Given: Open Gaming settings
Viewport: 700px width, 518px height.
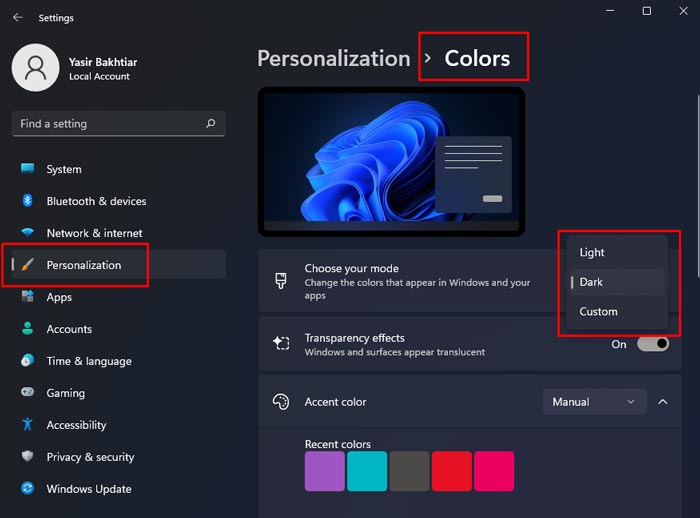Looking at the screenshot, I should click(118, 393).
